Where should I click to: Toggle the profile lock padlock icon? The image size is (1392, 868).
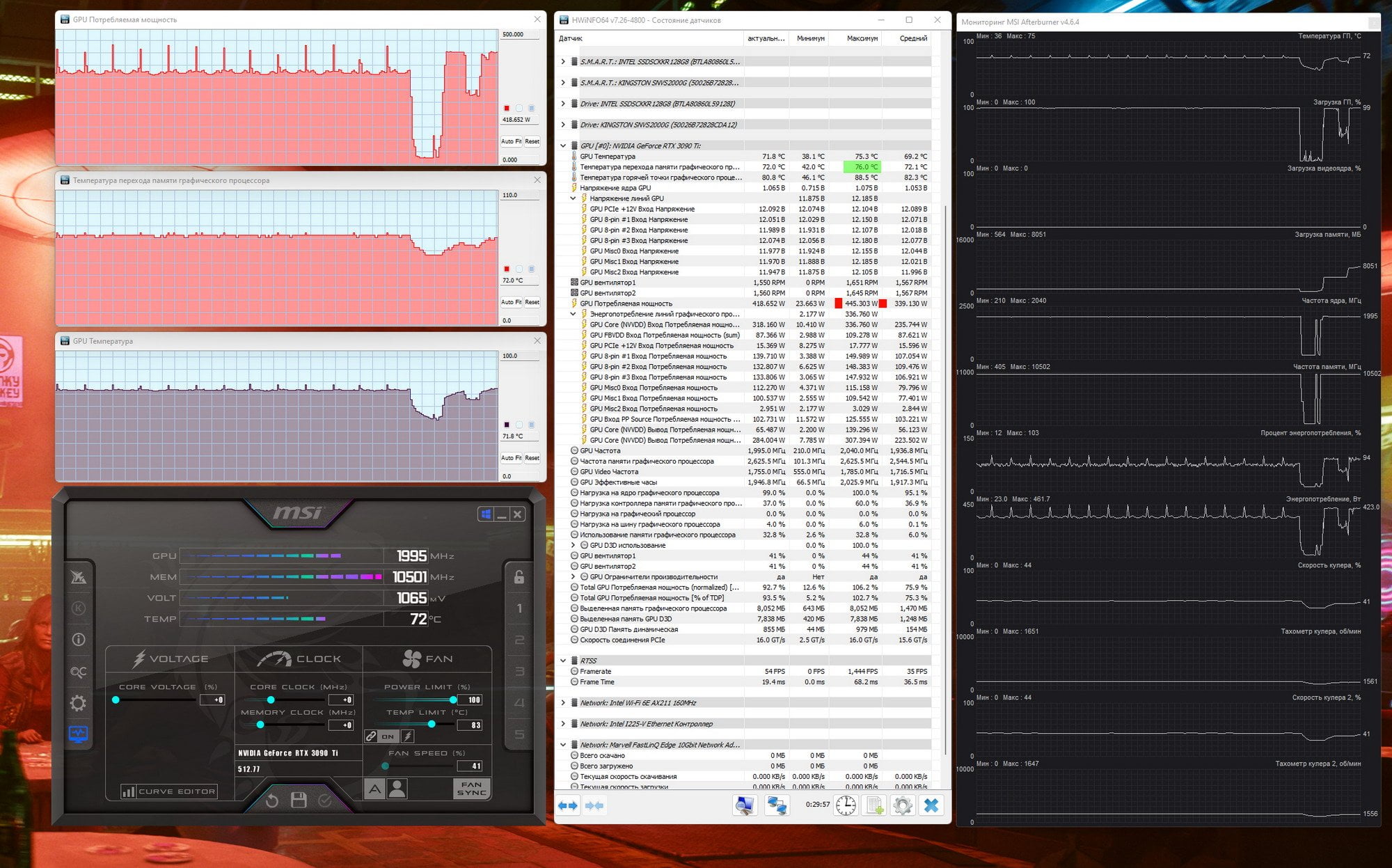pos(519,577)
